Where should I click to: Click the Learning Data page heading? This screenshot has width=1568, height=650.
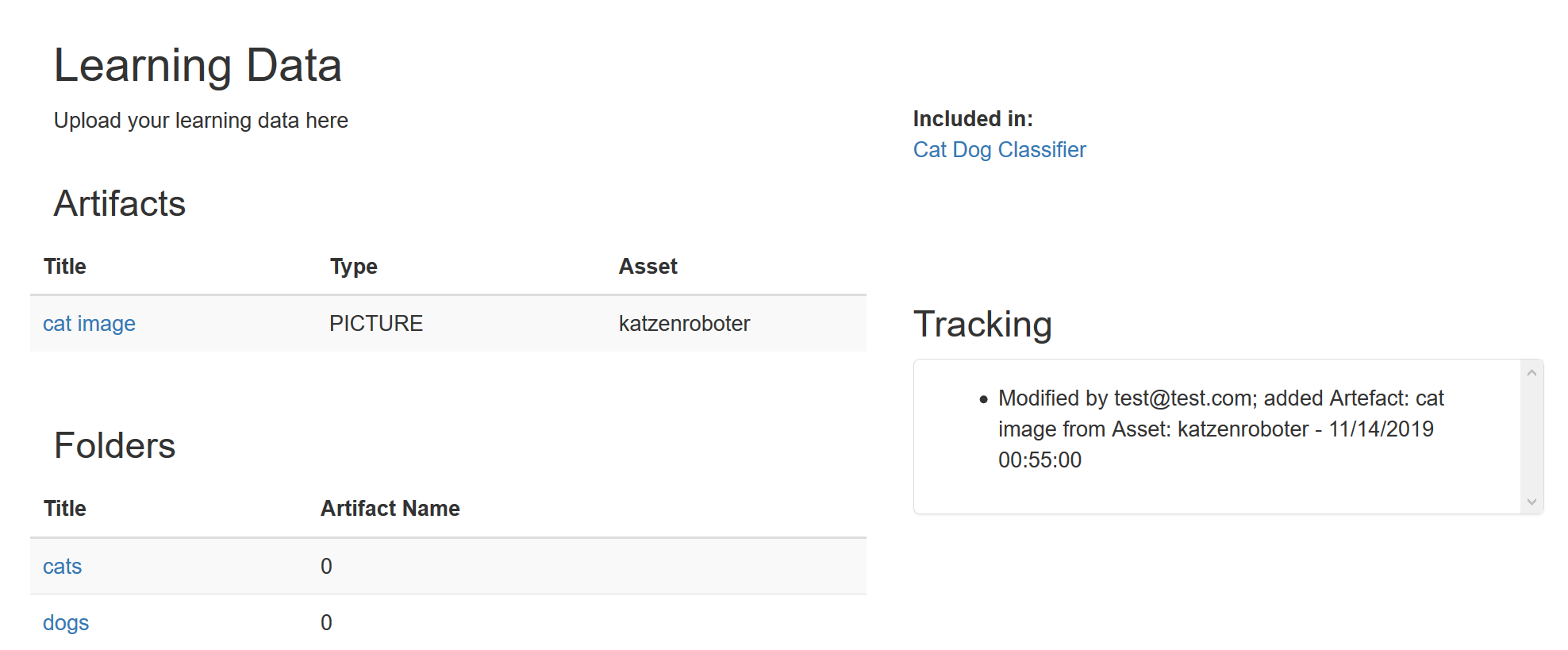198,65
